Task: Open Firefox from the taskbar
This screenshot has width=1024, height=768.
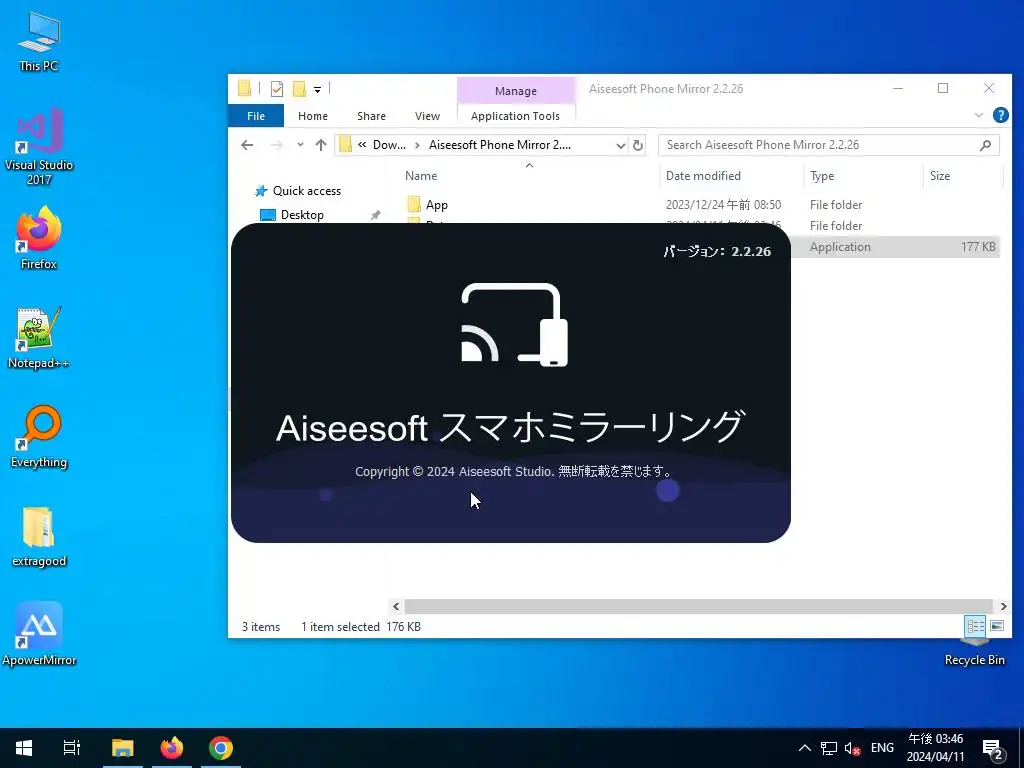Action: click(x=172, y=748)
